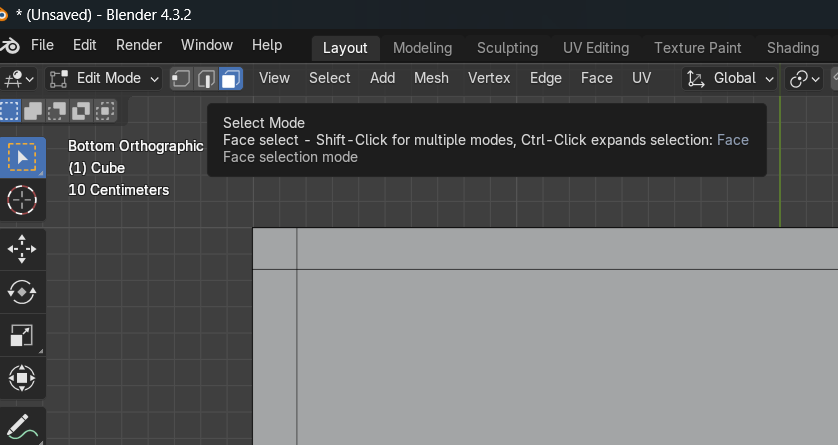Select the Annotate pencil tool
Viewport: 838px width, 445px height.
pos(21,427)
